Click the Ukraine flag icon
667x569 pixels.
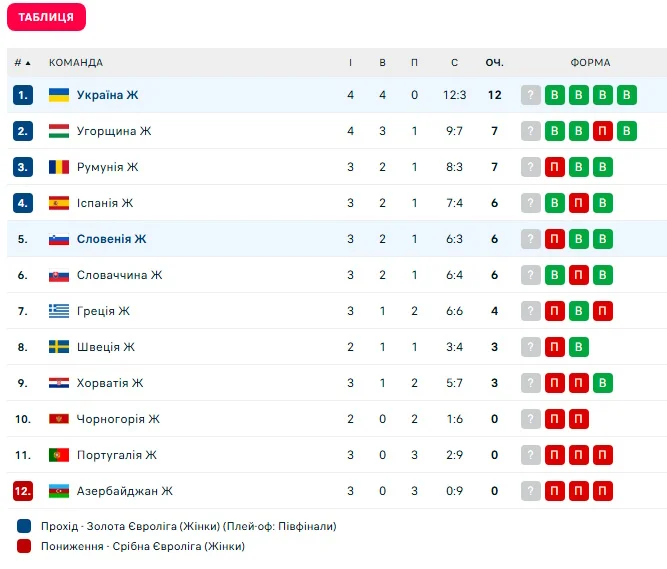pyautogui.click(x=59, y=95)
